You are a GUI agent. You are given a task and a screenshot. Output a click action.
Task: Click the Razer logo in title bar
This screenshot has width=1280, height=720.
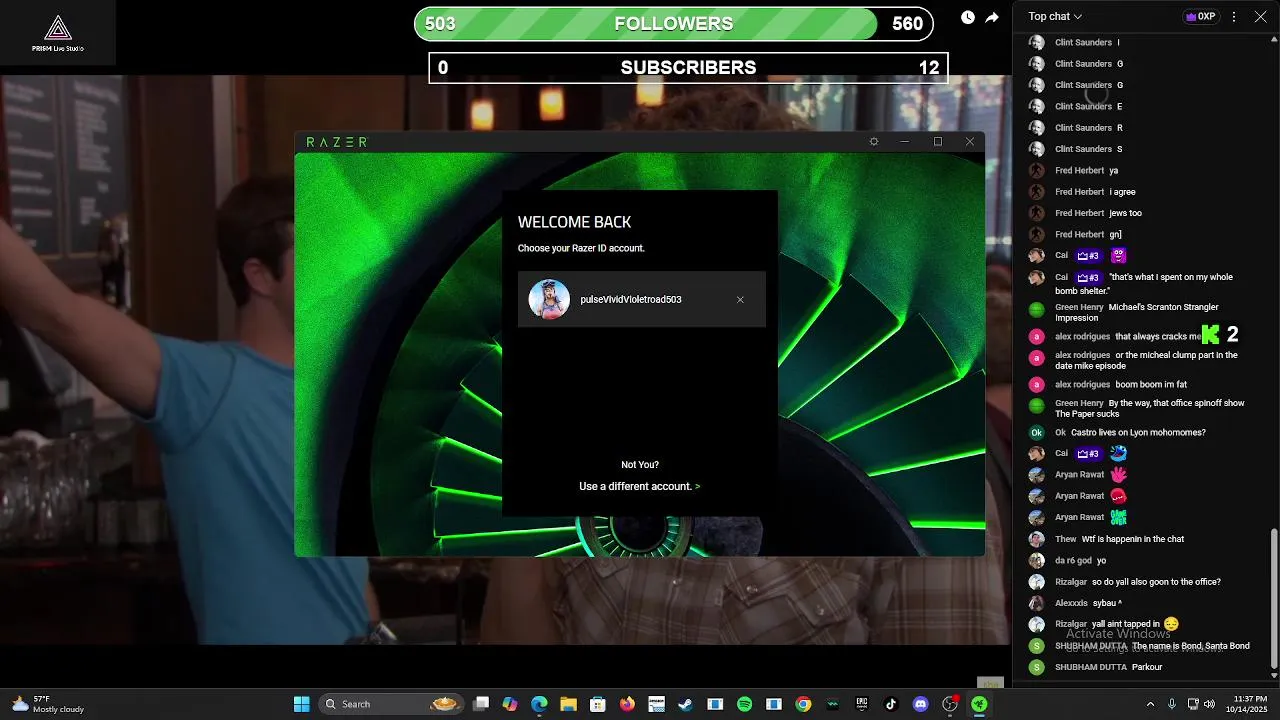coord(337,142)
